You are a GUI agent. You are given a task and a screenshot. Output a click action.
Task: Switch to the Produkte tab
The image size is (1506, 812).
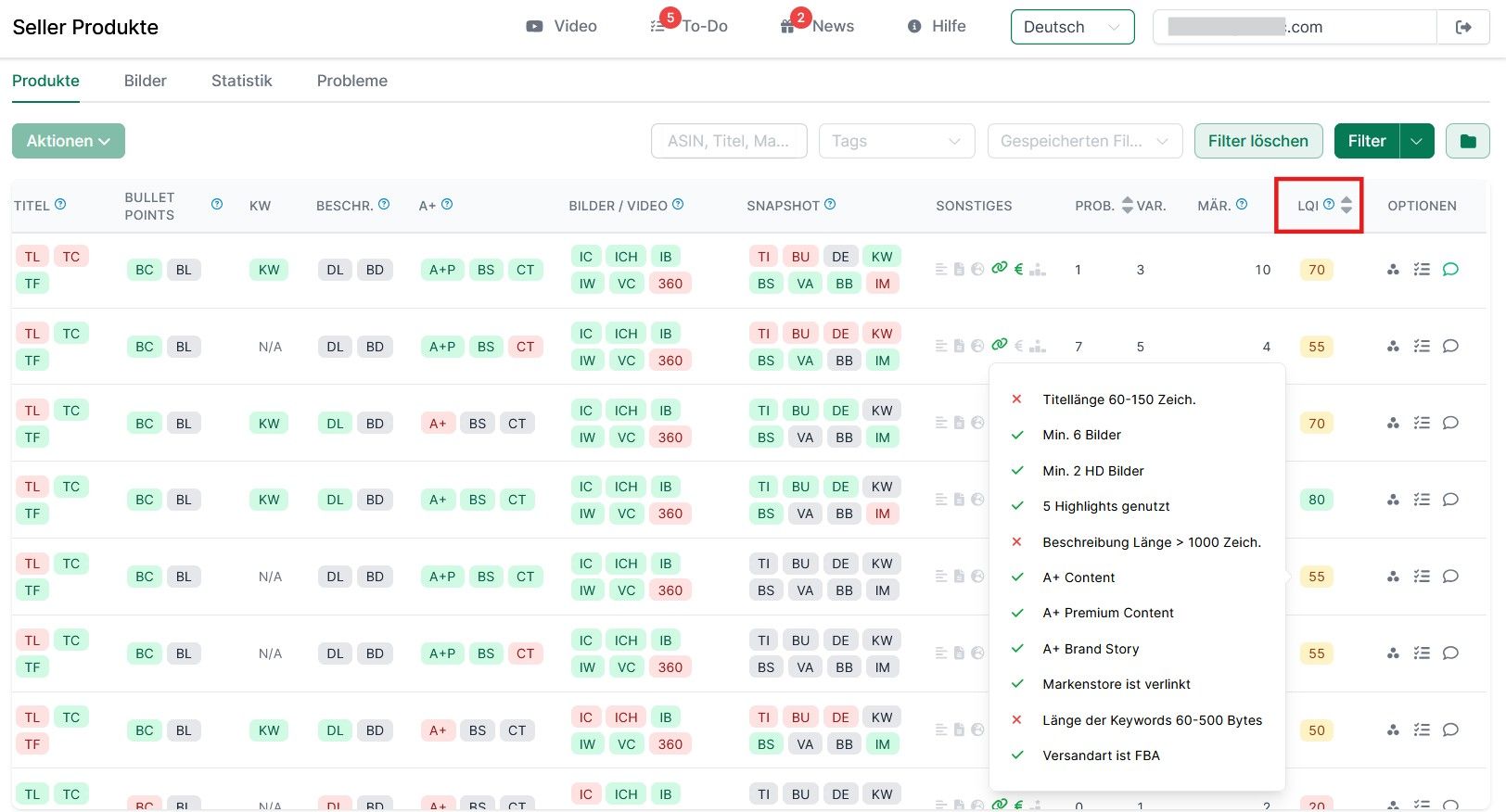click(x=45, y=81)
